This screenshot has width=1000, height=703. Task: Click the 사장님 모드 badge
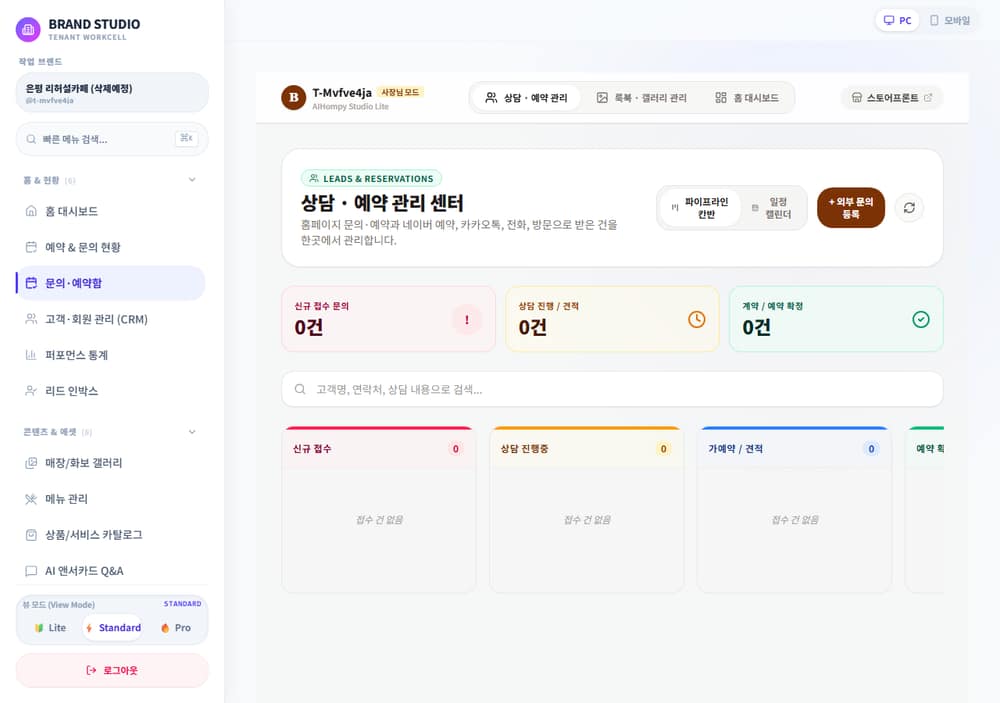click(x=400, y=92)
